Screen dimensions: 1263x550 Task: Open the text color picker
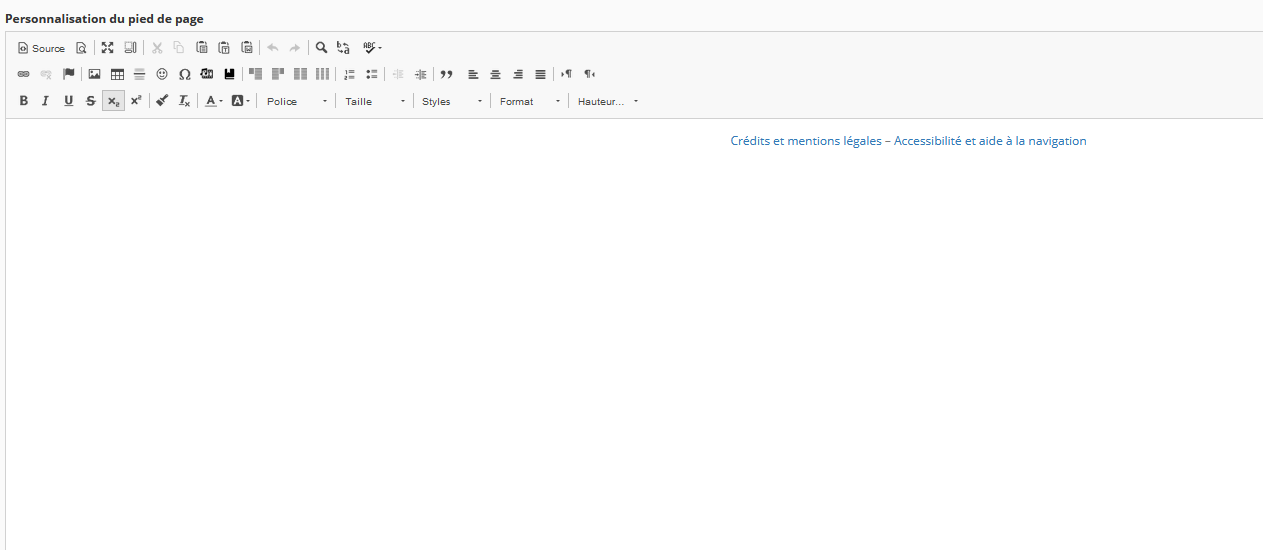click(213, 101)
